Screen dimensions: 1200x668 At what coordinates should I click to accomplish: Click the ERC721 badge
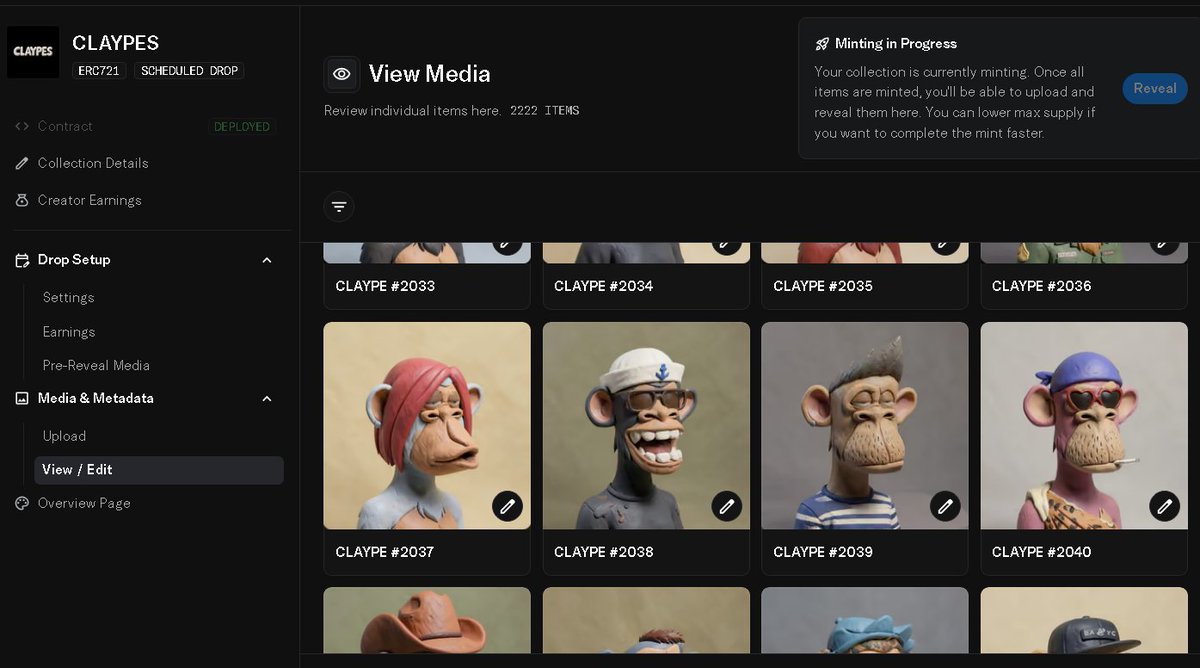click(99, 71)
